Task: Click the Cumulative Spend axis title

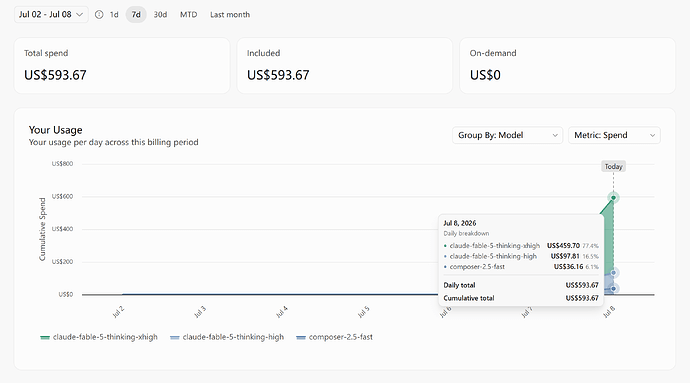Action: click(x=42, y=229)
